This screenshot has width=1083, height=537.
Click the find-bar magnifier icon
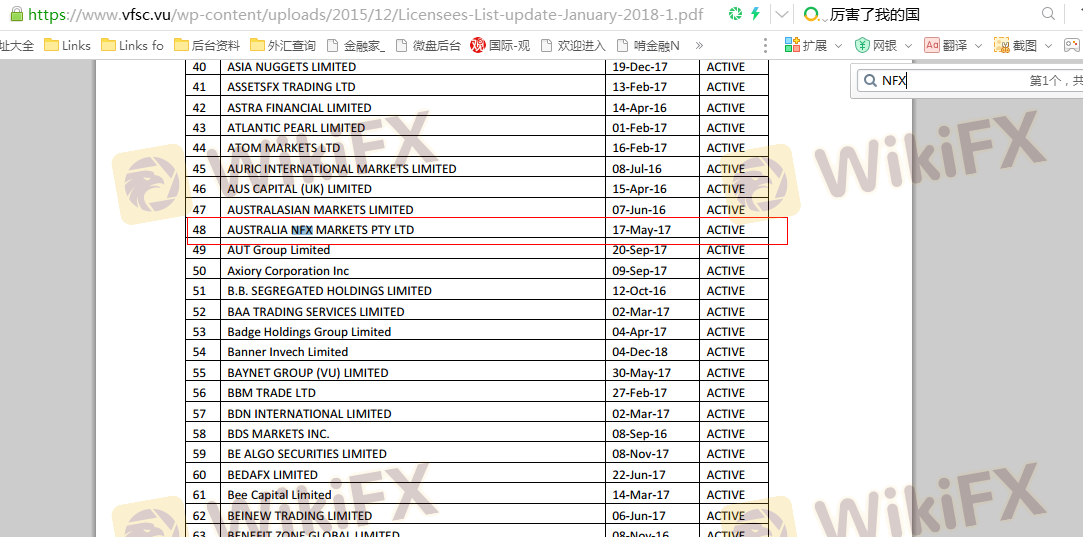point(869,80)
